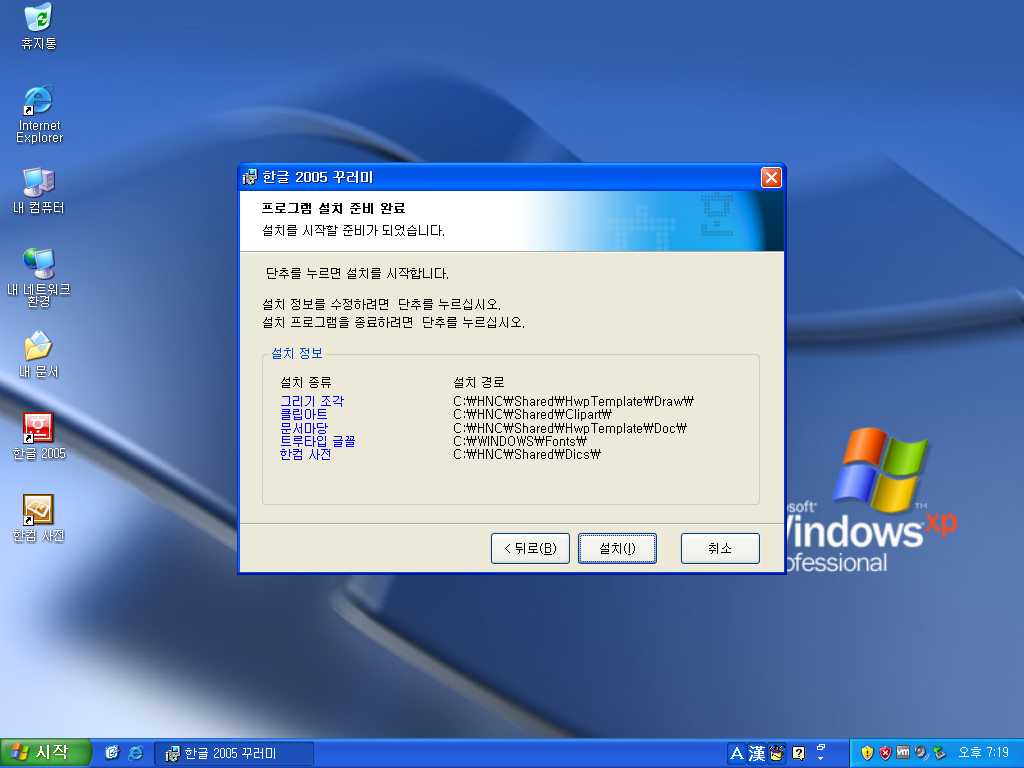This screenshot has width=1024, height=768.
Task: Click path C:\WINDOWS\Fonts\
Action: (x=520, y=441)
